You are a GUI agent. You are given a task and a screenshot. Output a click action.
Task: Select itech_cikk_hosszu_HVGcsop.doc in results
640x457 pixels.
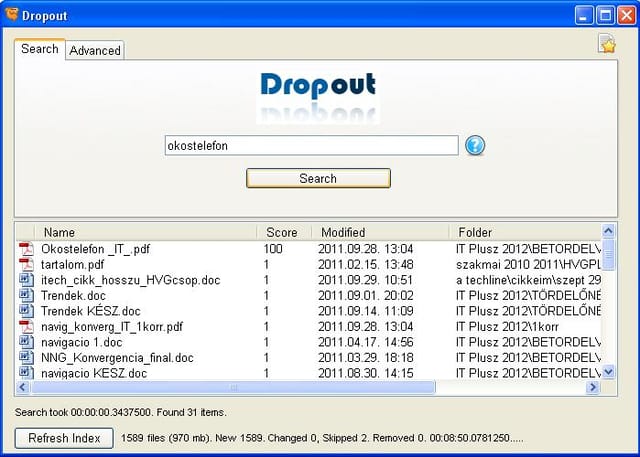(131, 280)
